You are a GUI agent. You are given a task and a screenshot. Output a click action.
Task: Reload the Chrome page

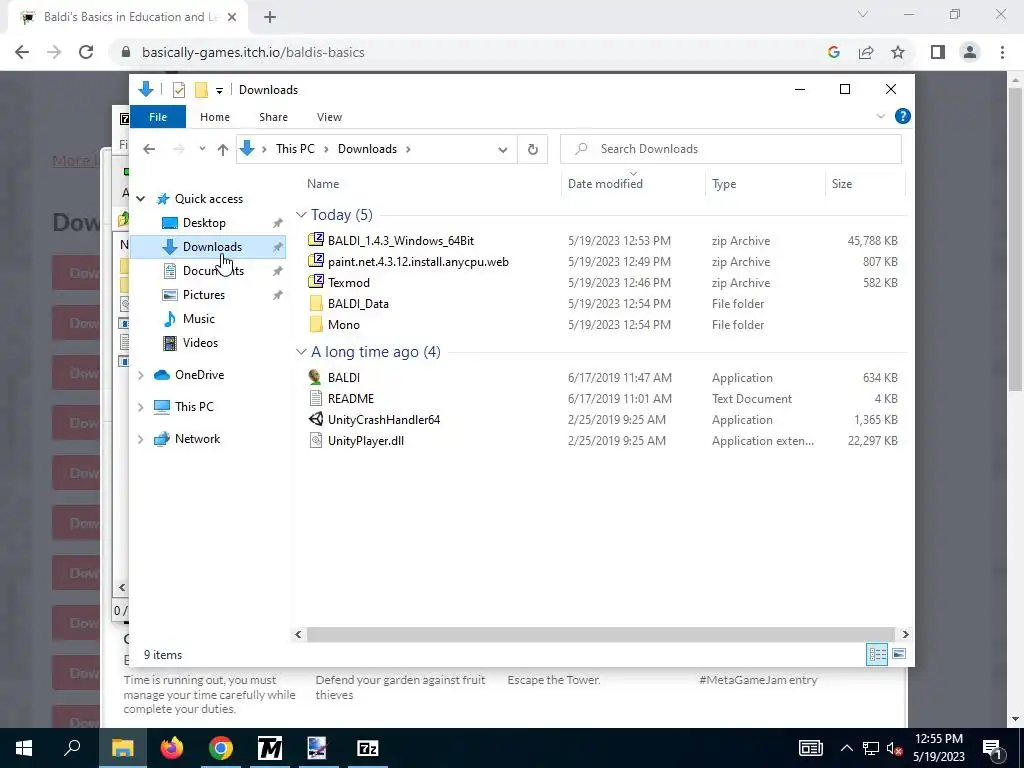coord(86,52)
